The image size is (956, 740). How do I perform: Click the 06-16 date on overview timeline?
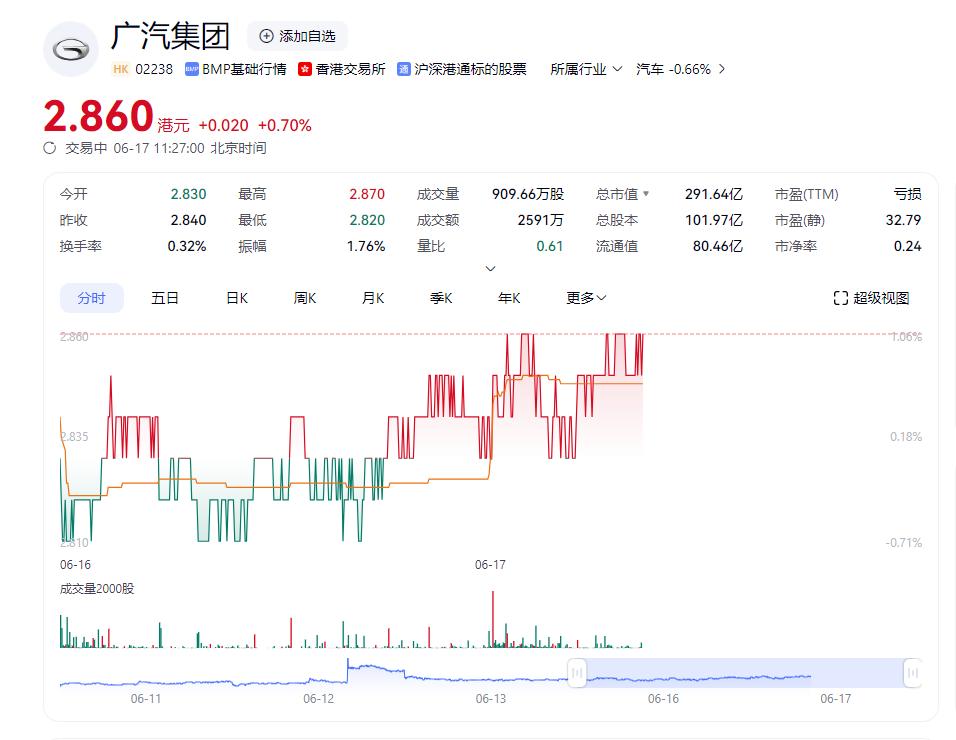pos(663,699)
